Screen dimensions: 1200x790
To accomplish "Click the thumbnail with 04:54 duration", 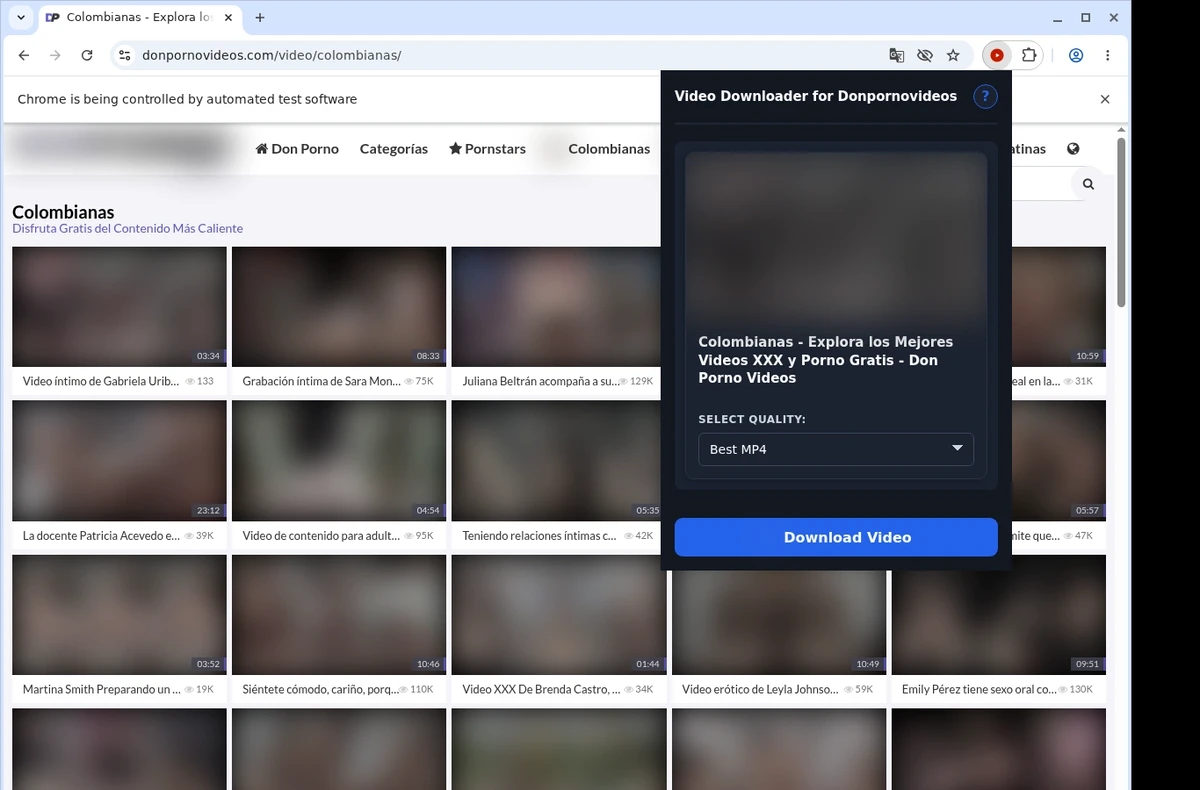I will [x=339, y=461].
